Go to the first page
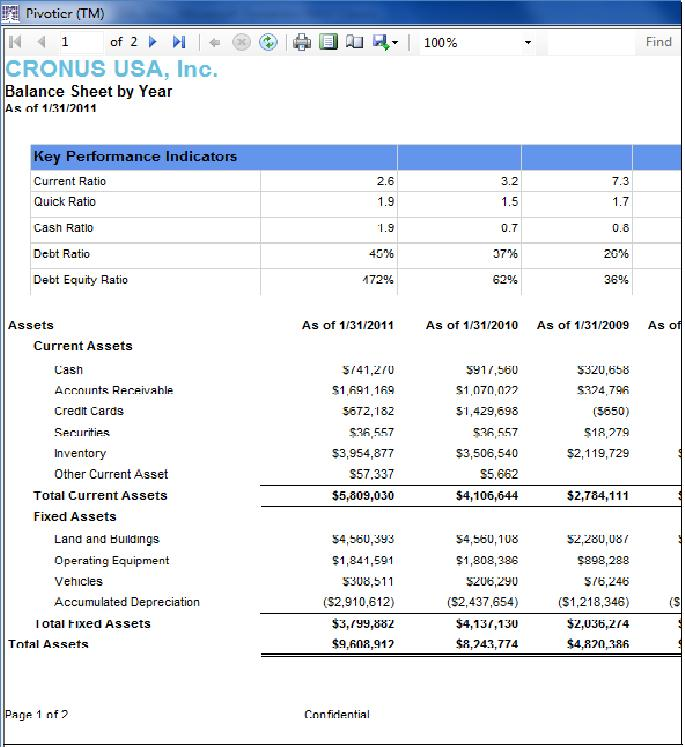 tap(15, 42)
